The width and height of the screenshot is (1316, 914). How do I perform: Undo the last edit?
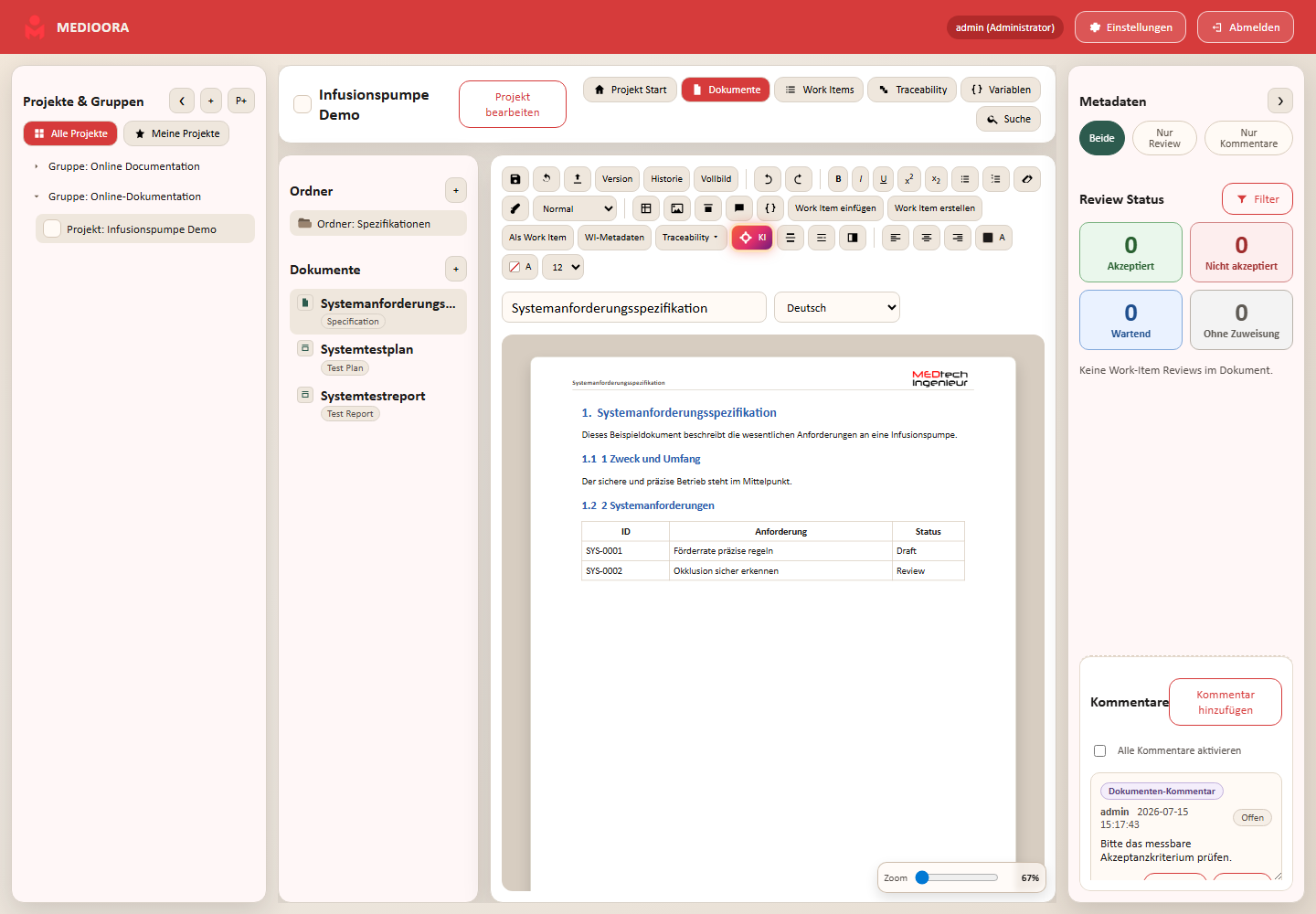coord(768,179)
